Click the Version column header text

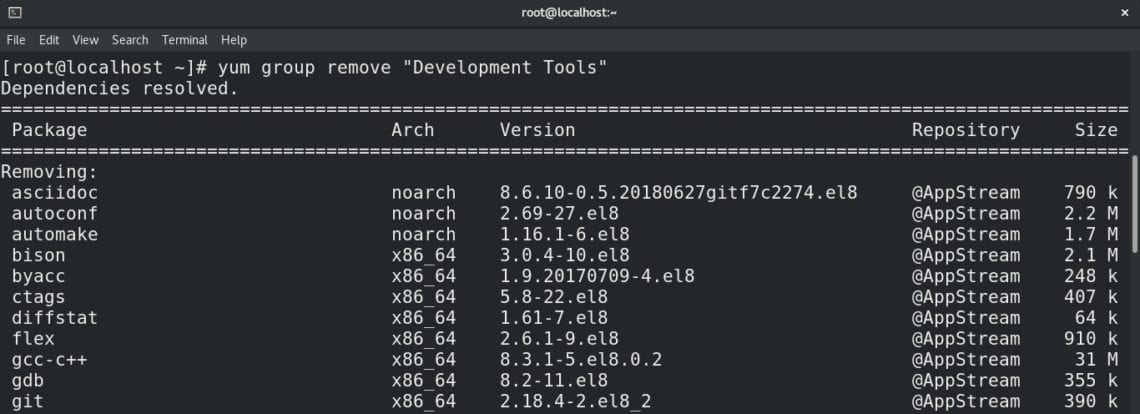[x=537, y=130]
